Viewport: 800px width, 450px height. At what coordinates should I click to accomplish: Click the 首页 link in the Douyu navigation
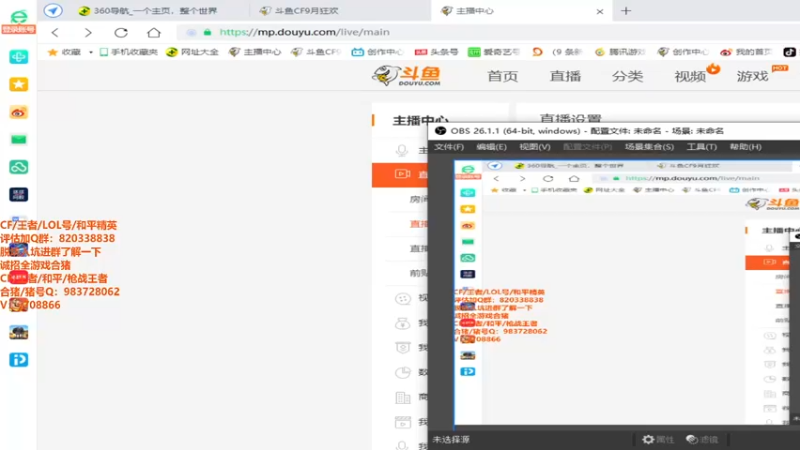click(x=503, y=76)
